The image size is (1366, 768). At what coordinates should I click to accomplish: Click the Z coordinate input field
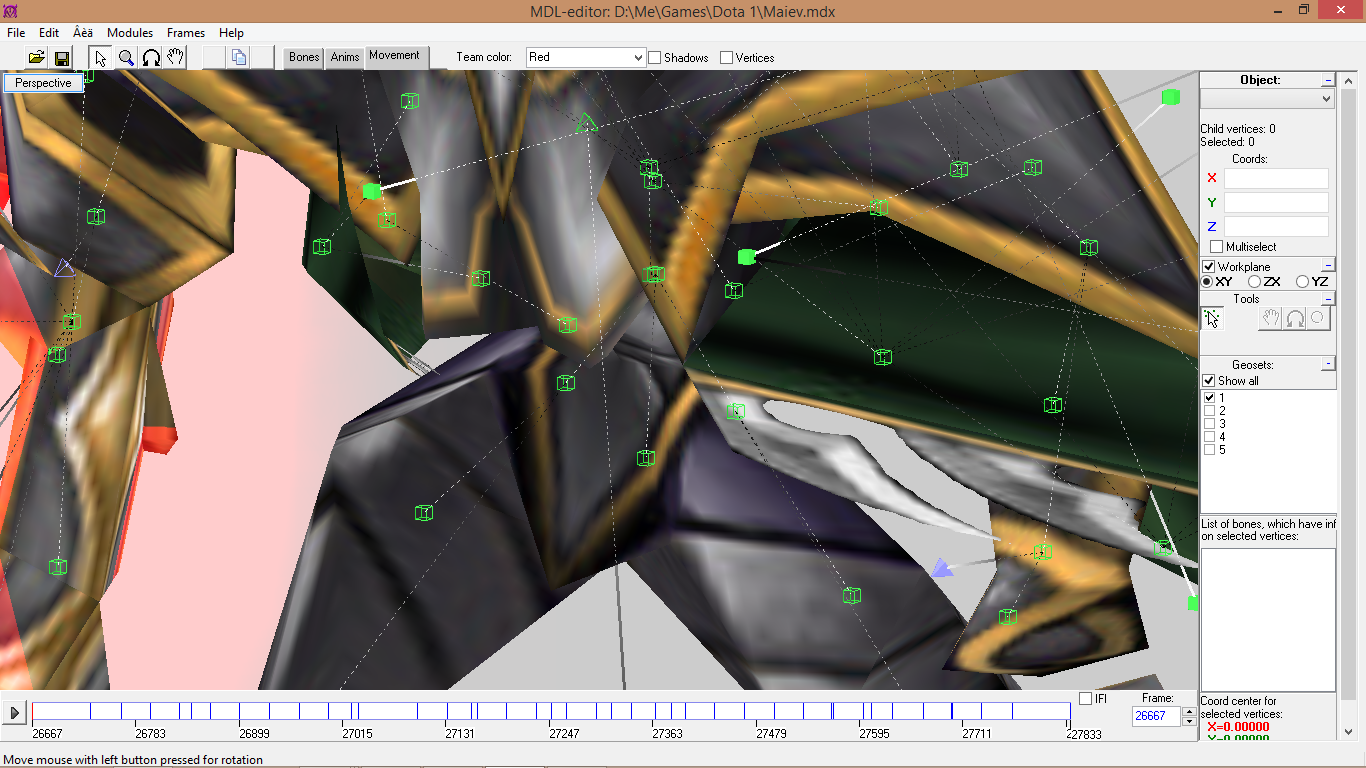tap(1276, 226)
